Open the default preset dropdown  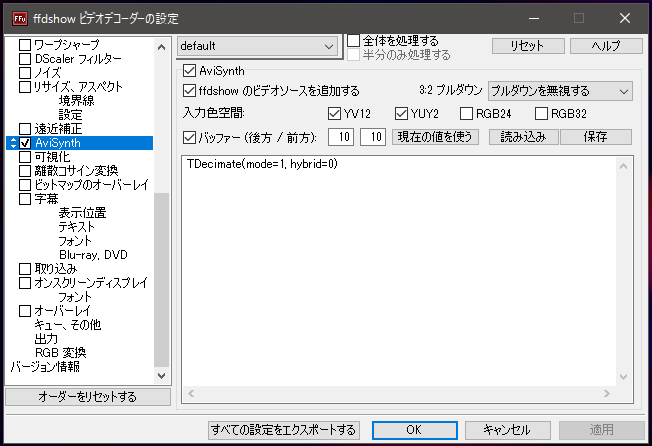(x=258, y=46)
